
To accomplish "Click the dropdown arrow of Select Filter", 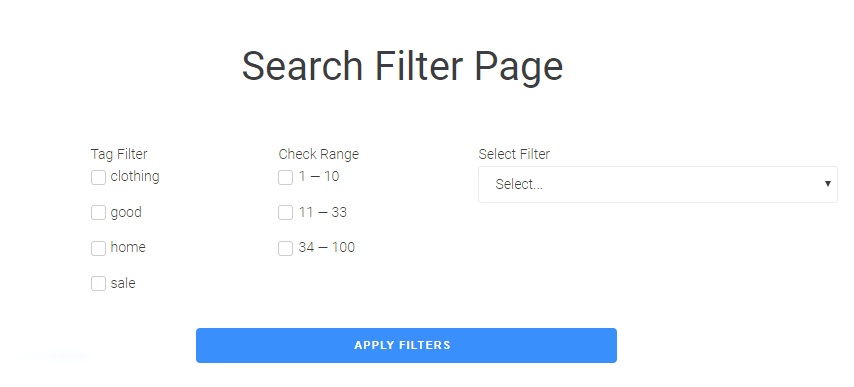I will (827, 184).
